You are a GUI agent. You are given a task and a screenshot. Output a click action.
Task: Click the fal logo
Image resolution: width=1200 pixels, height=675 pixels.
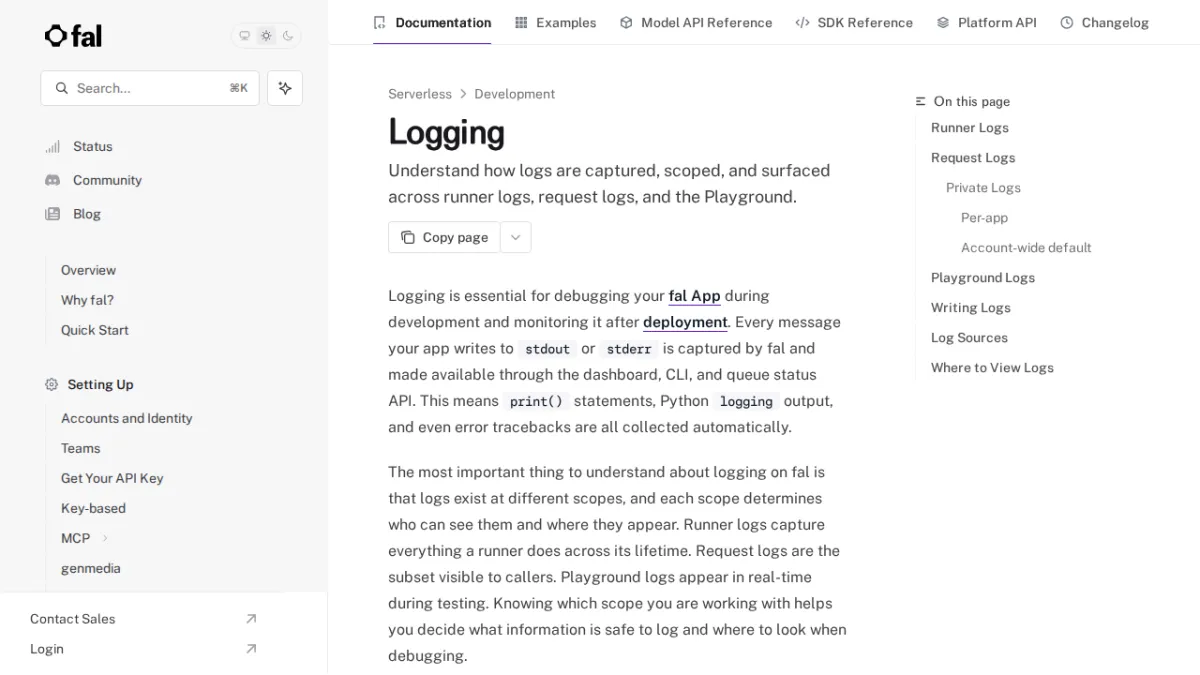click(73, 36)
